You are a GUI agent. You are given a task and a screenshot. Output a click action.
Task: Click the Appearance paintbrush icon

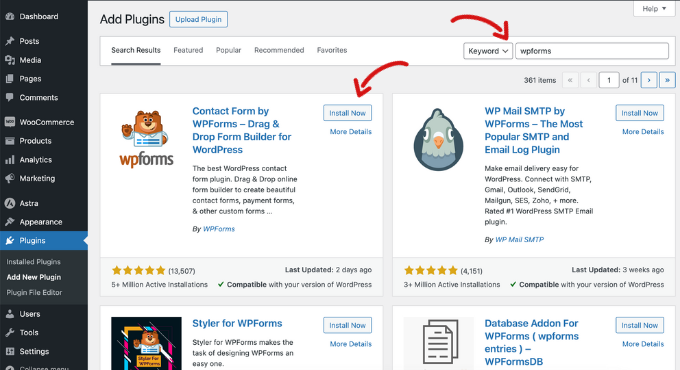[x=10, y=222]
